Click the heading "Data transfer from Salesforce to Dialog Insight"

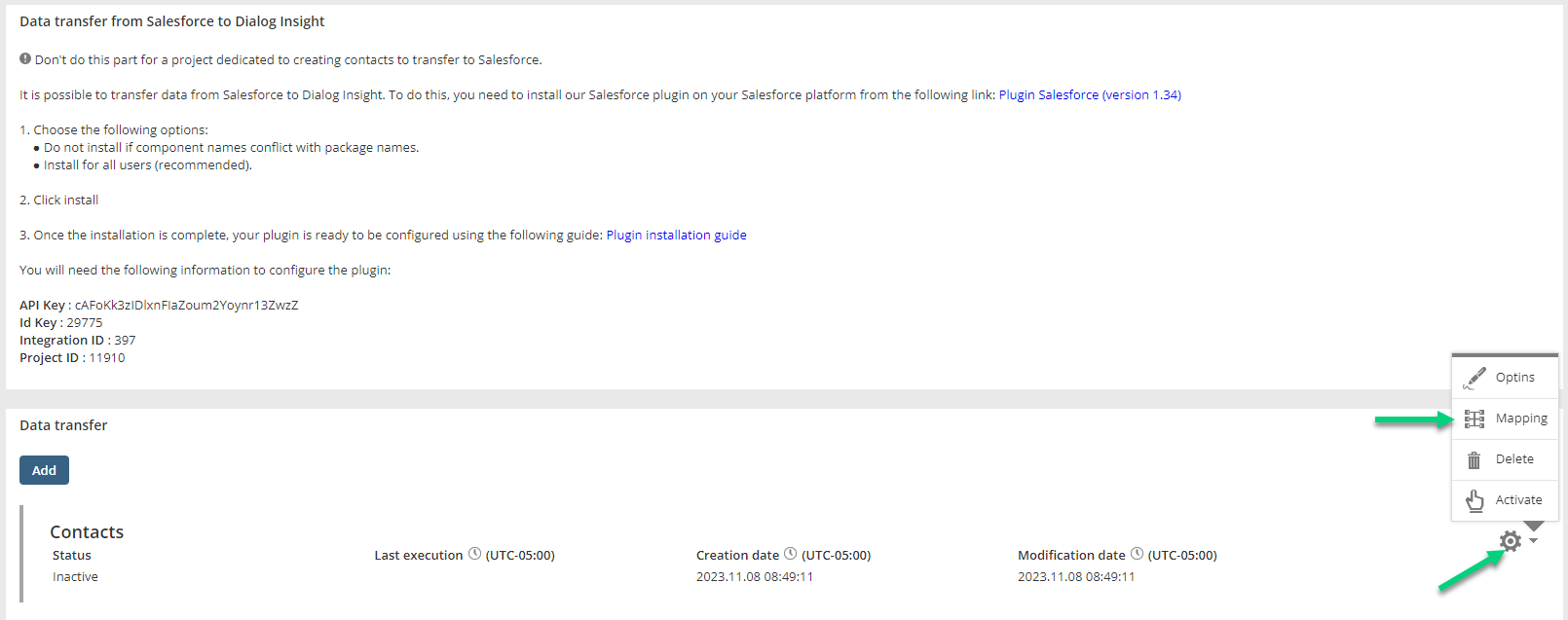(x=172, y=21)
